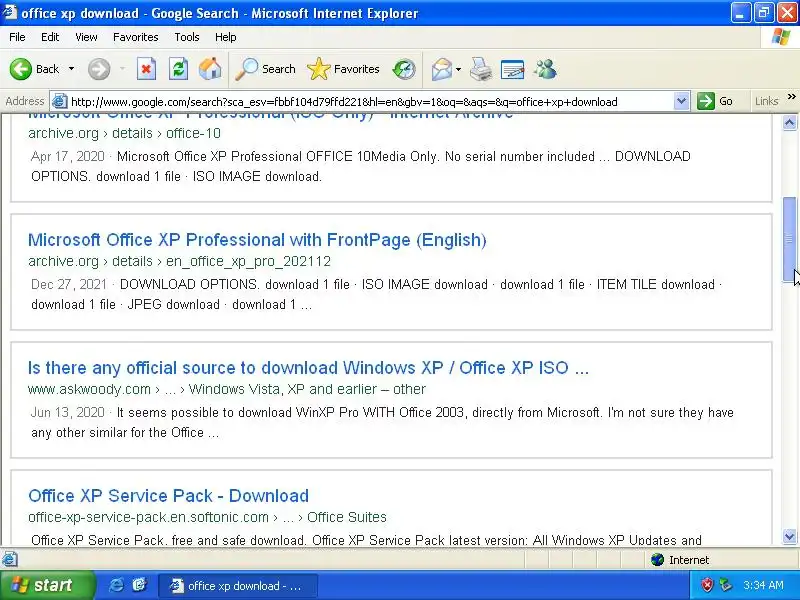Viewport: 800px width, 600px height.
Task: Open the partially hidden Internet Archive ISO Only link
Action: point(270,117)
